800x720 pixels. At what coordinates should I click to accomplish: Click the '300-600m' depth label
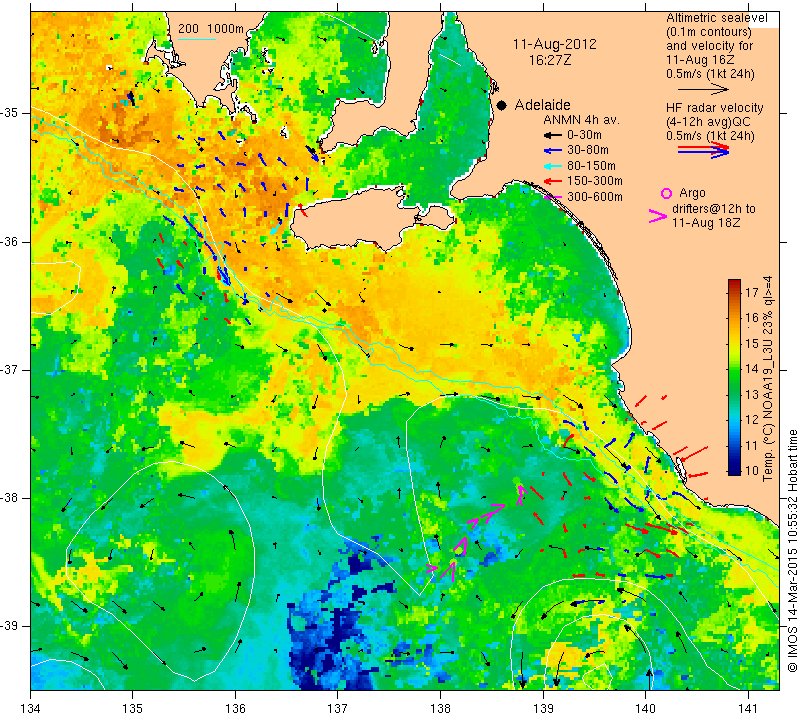[595, 196]
